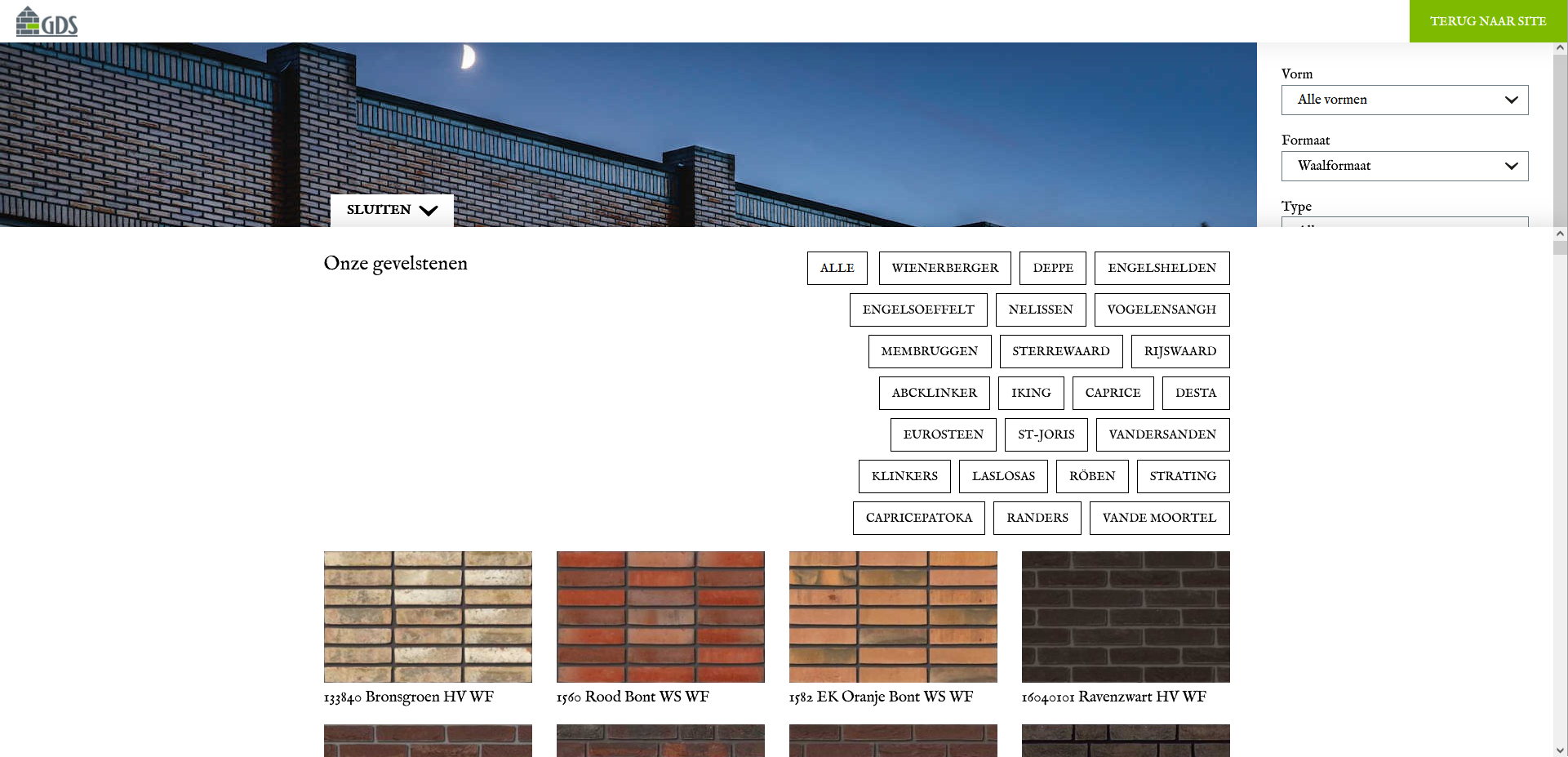
Task: Open the Bronsgroen HV WF brick thumbnail
Action: (x=428, y=617)
